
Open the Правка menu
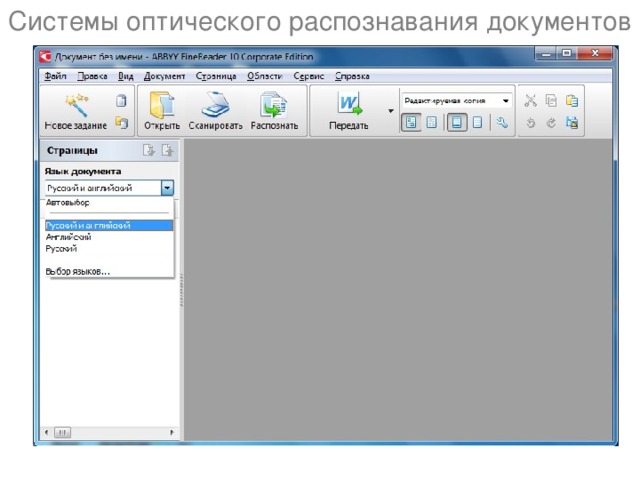(92, 76)
